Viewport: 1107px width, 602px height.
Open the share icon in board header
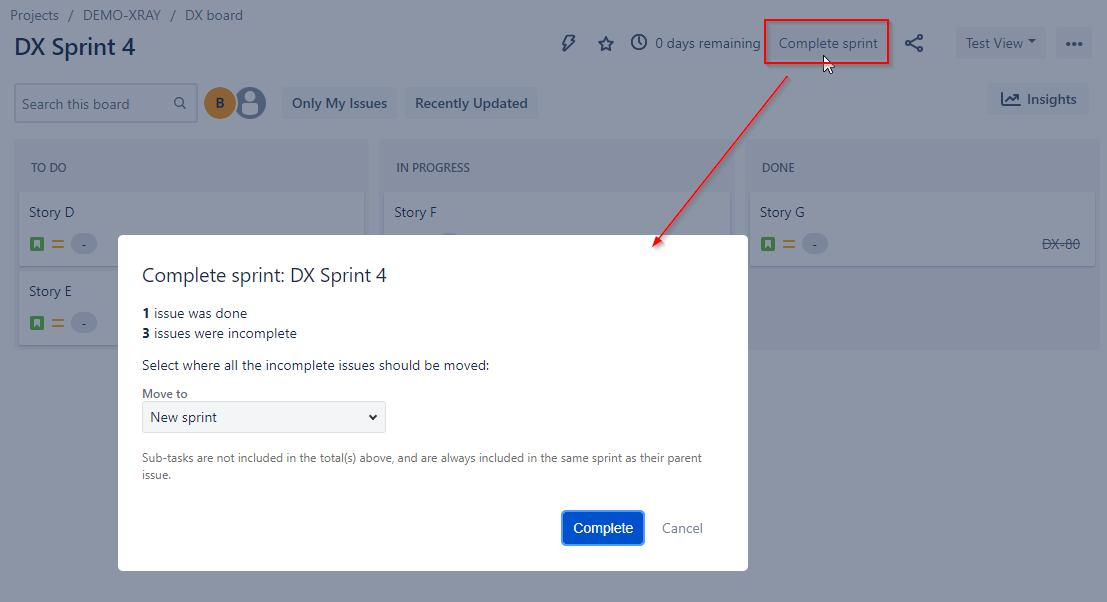(x=914, y=43)
